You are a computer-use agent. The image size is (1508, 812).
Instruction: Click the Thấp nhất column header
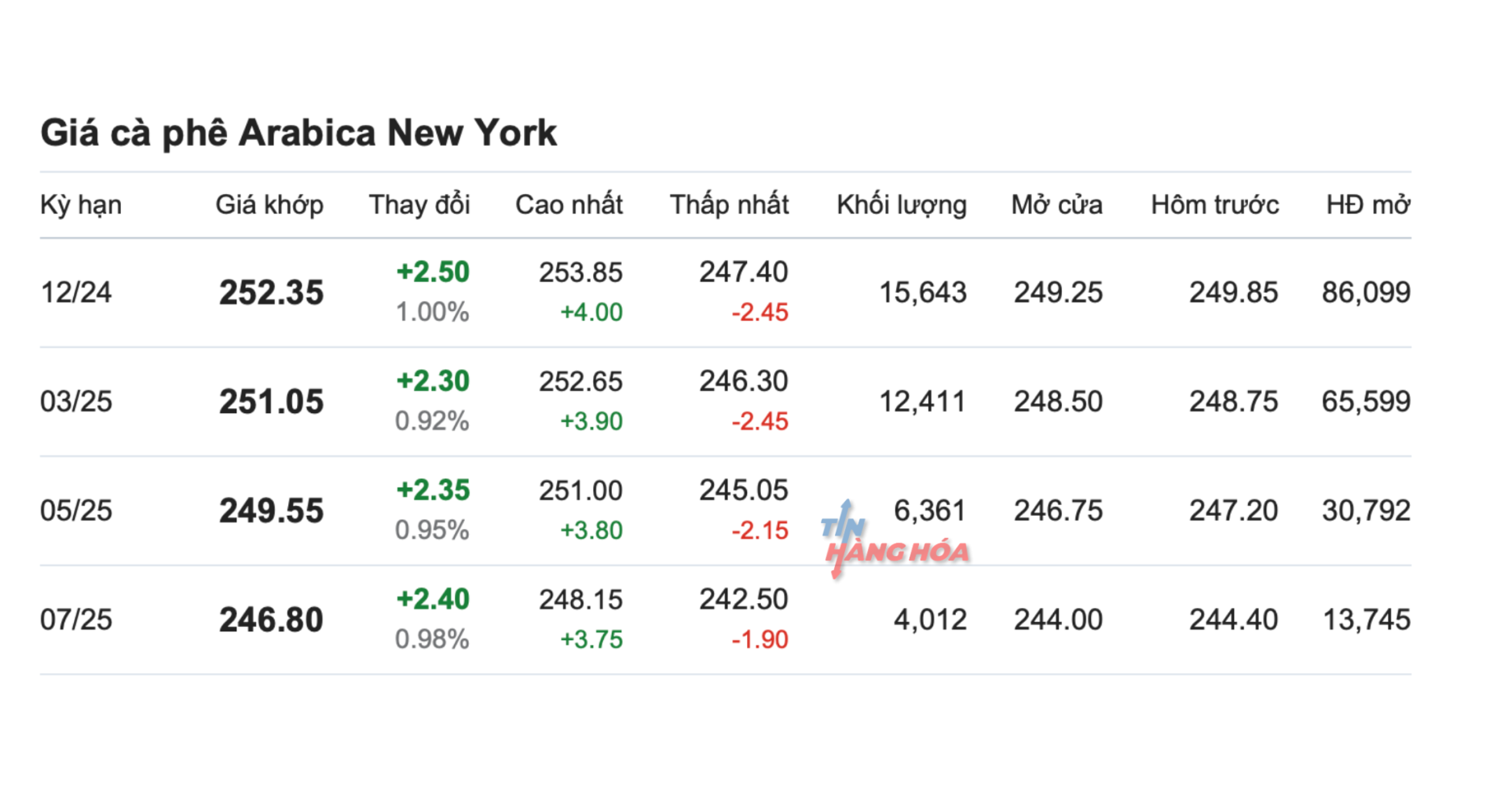tap(729, 205)
